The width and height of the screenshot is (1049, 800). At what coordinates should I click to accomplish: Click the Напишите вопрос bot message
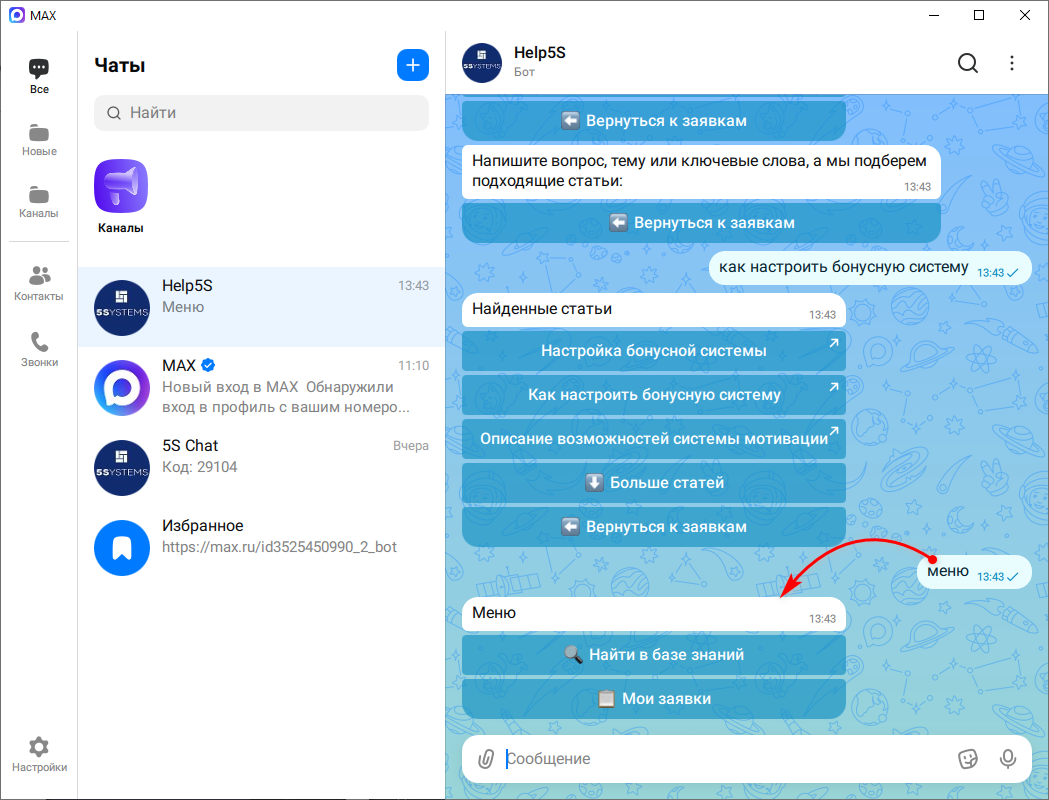click(701, 172)
